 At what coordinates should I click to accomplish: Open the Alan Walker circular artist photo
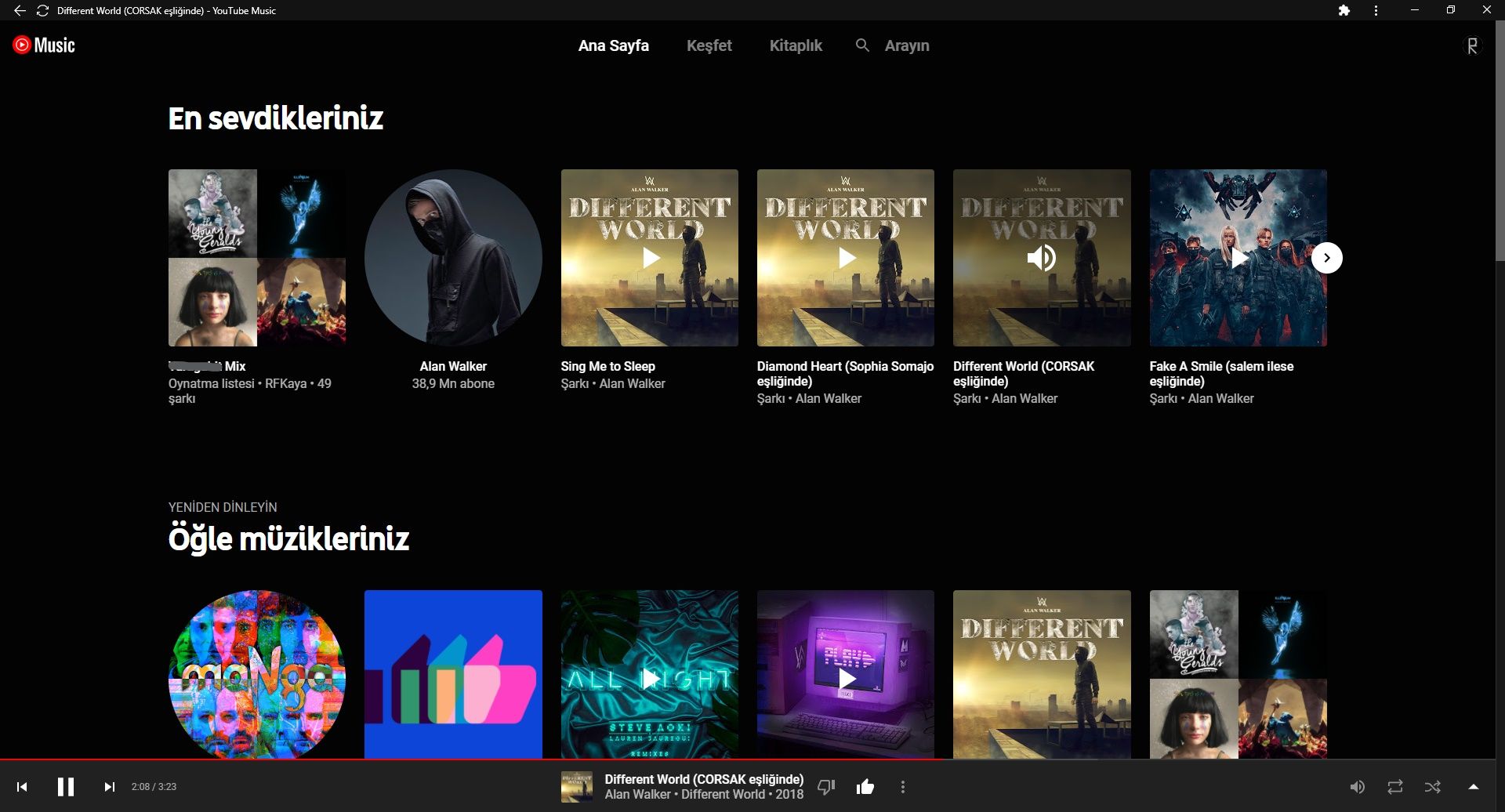point(453,258)
